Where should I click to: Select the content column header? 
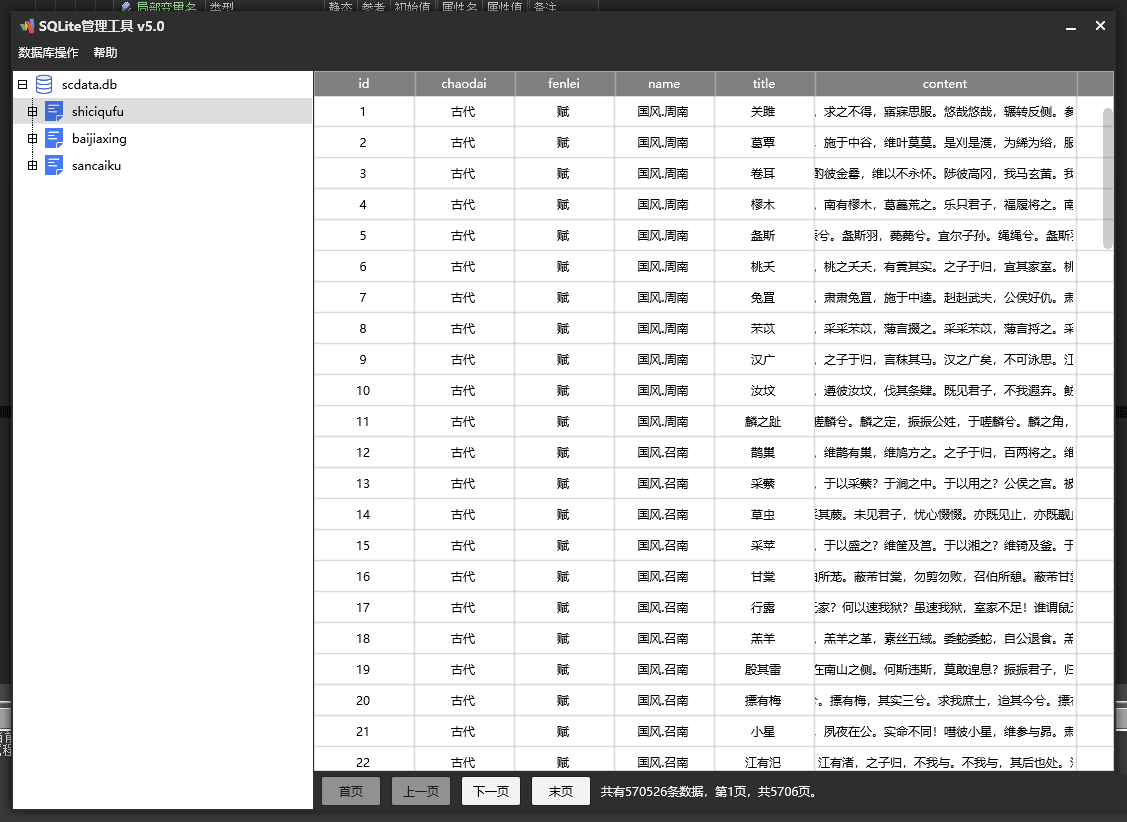944,83
